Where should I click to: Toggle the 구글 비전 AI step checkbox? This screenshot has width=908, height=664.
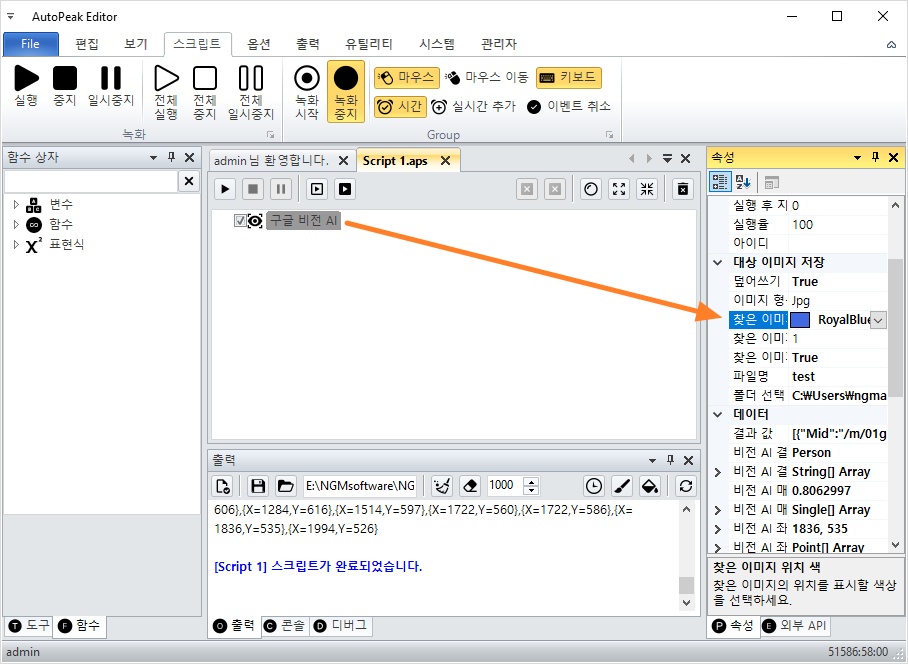pos(240,221)
